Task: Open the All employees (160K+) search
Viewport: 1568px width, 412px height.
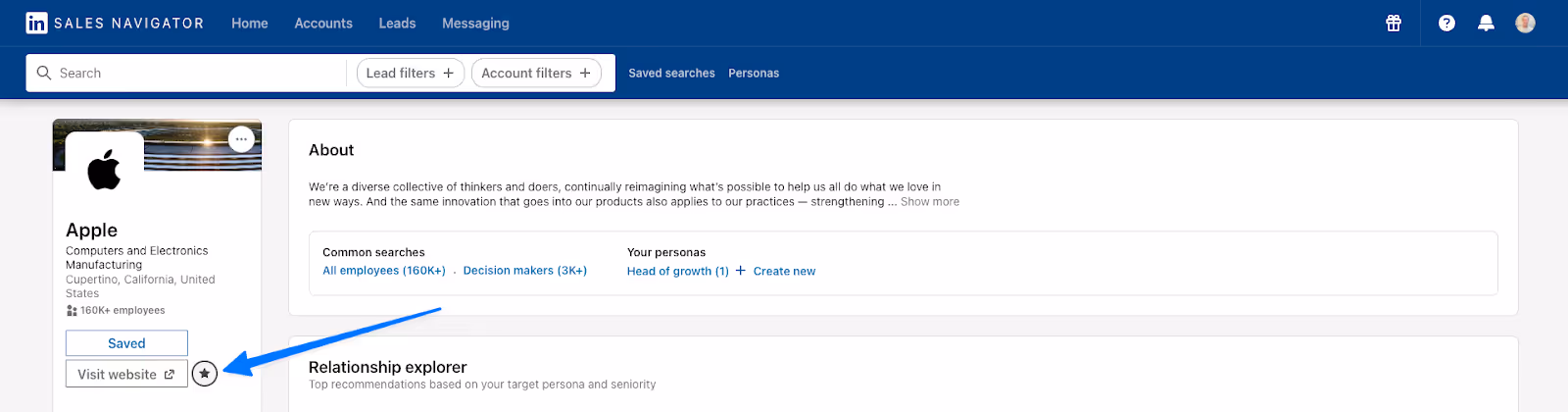Action: click(384, 271)
